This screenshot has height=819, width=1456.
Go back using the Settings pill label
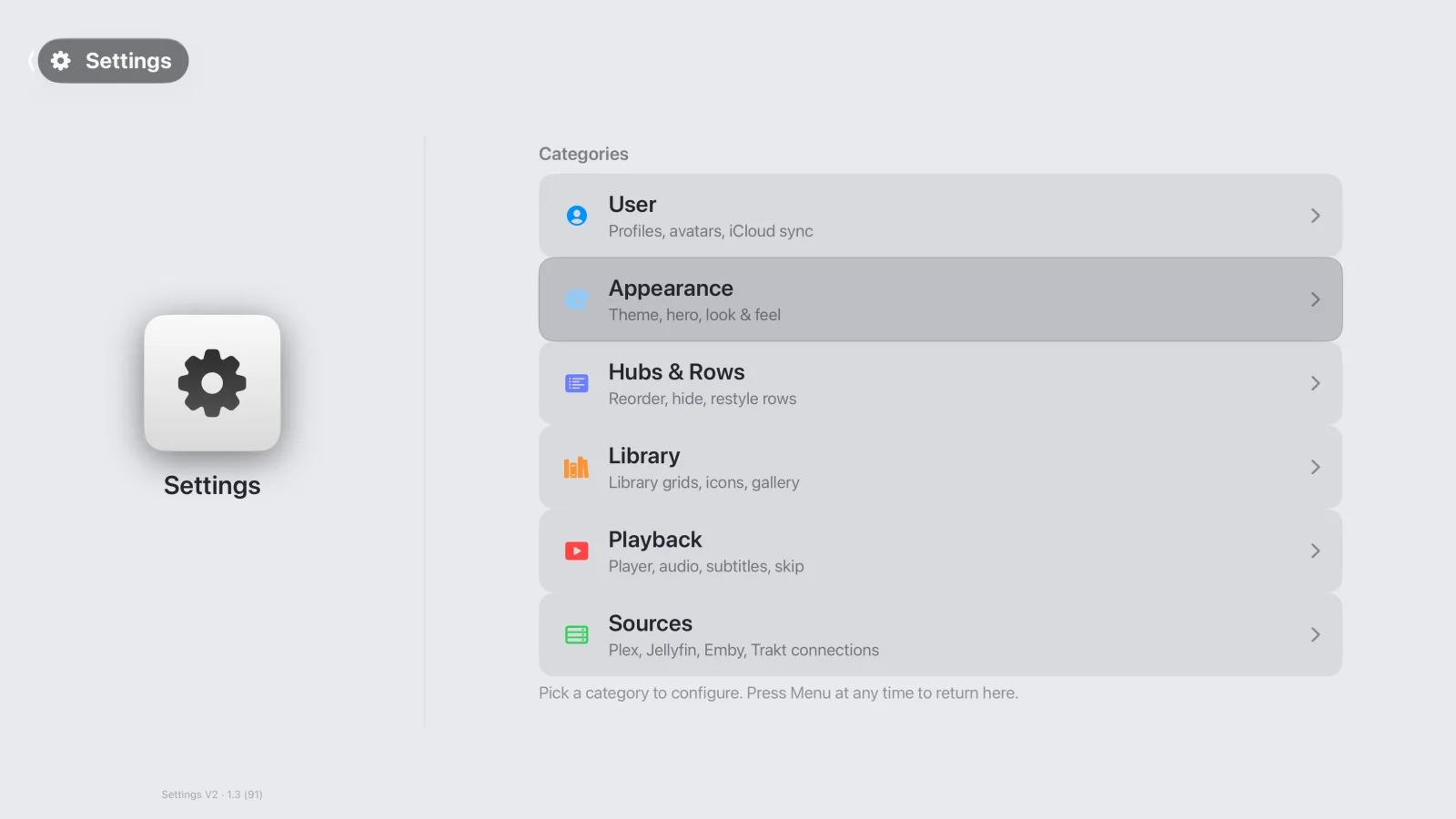[x=128, y=61]
